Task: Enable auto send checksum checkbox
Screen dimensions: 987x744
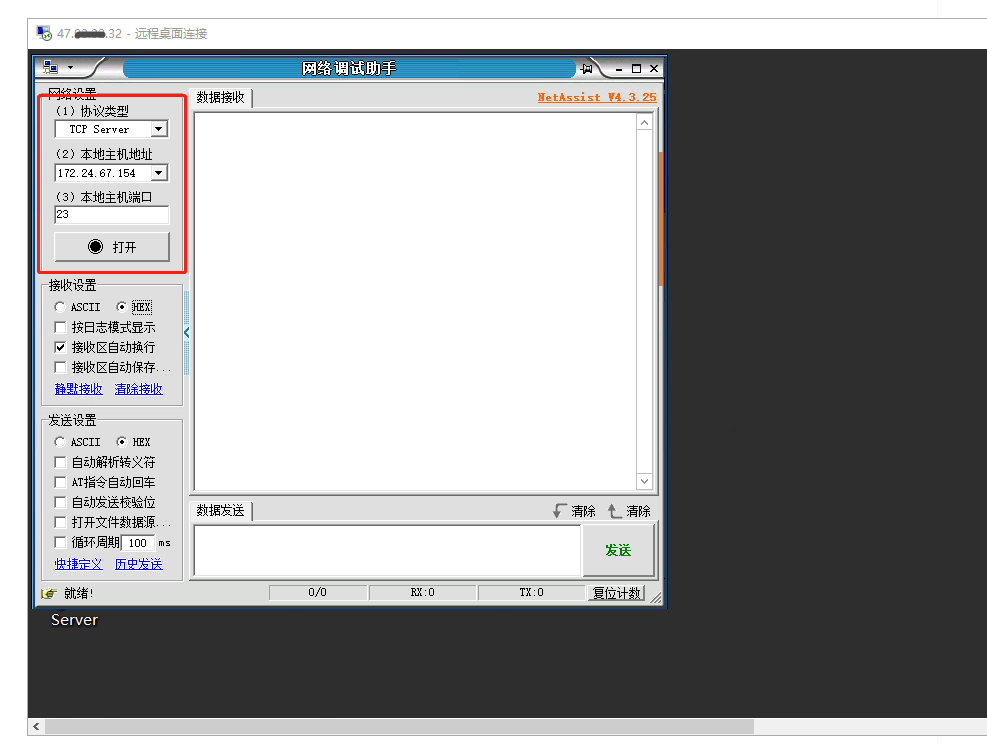Action: (x=60, y=502)
